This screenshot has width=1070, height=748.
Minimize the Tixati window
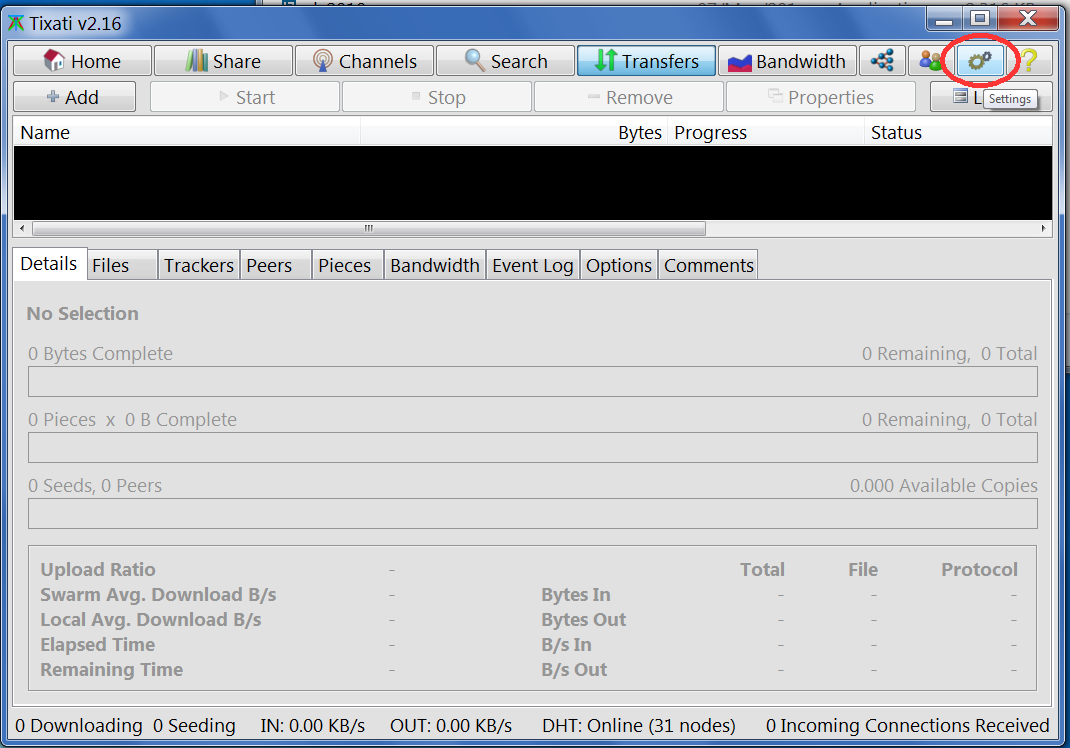(x=944, y=18)
